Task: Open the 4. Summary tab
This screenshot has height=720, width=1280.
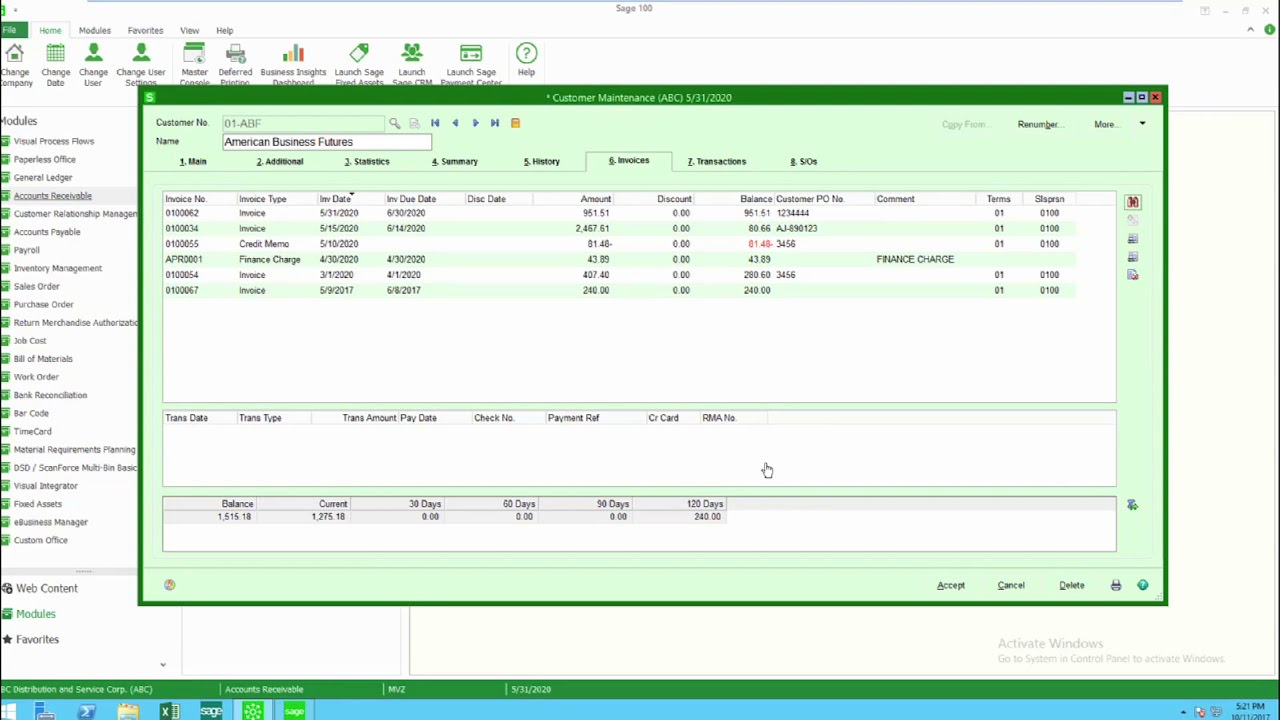Action: tap(455, 161)
